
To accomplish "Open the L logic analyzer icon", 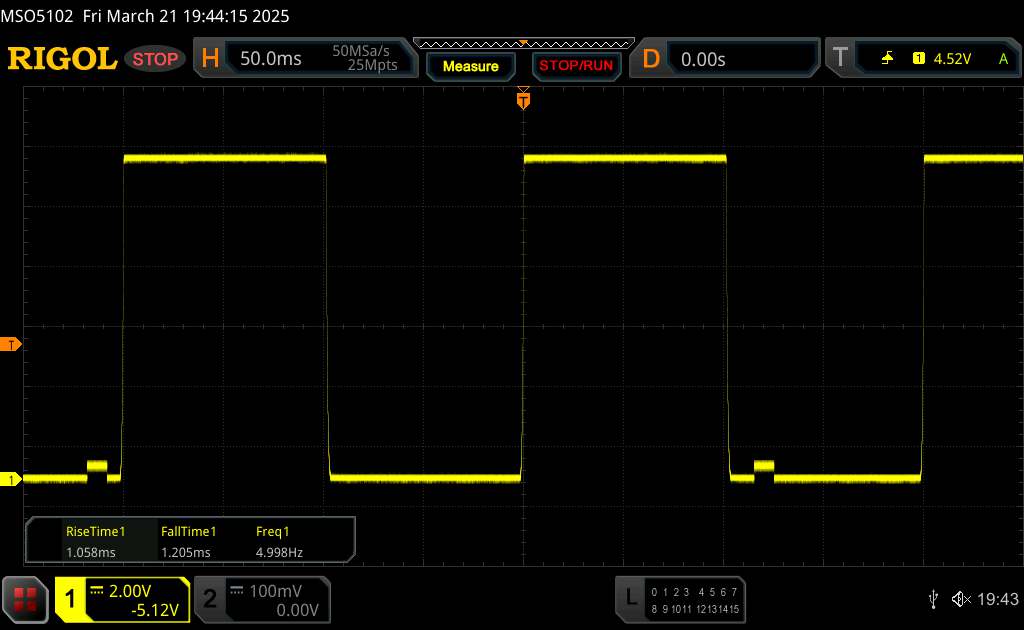I will [x=630, y=598].
